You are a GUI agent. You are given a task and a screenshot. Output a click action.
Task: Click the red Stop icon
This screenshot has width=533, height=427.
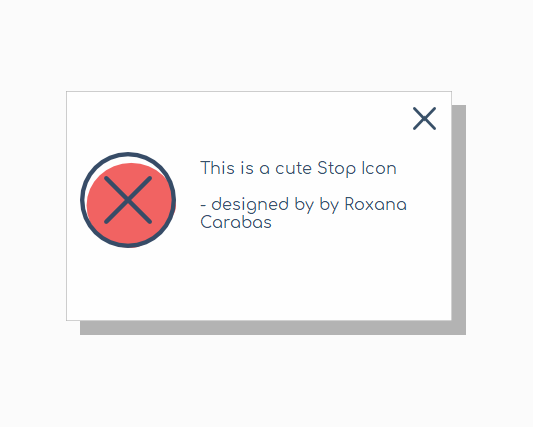(128, 200)
